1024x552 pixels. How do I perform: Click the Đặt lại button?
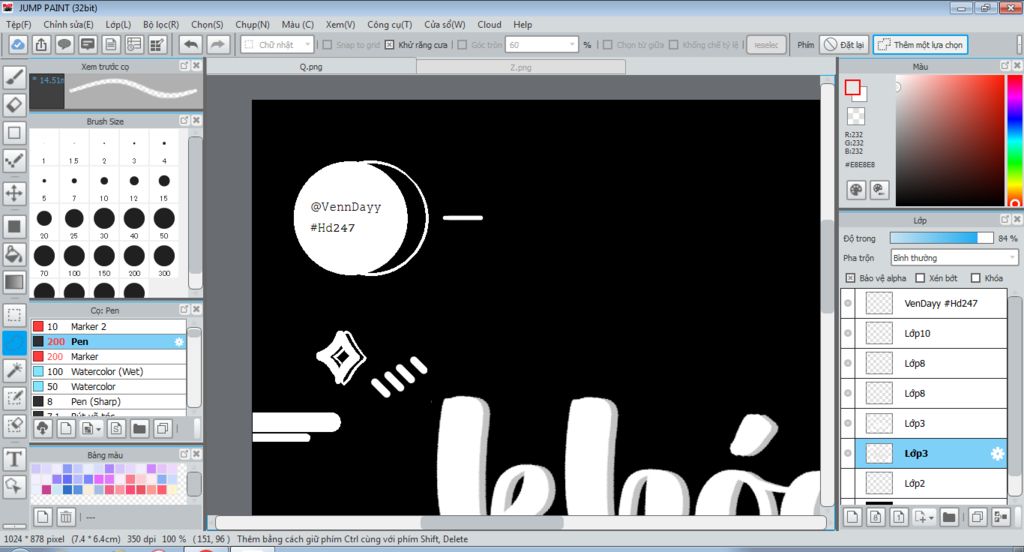pos(844,44)
